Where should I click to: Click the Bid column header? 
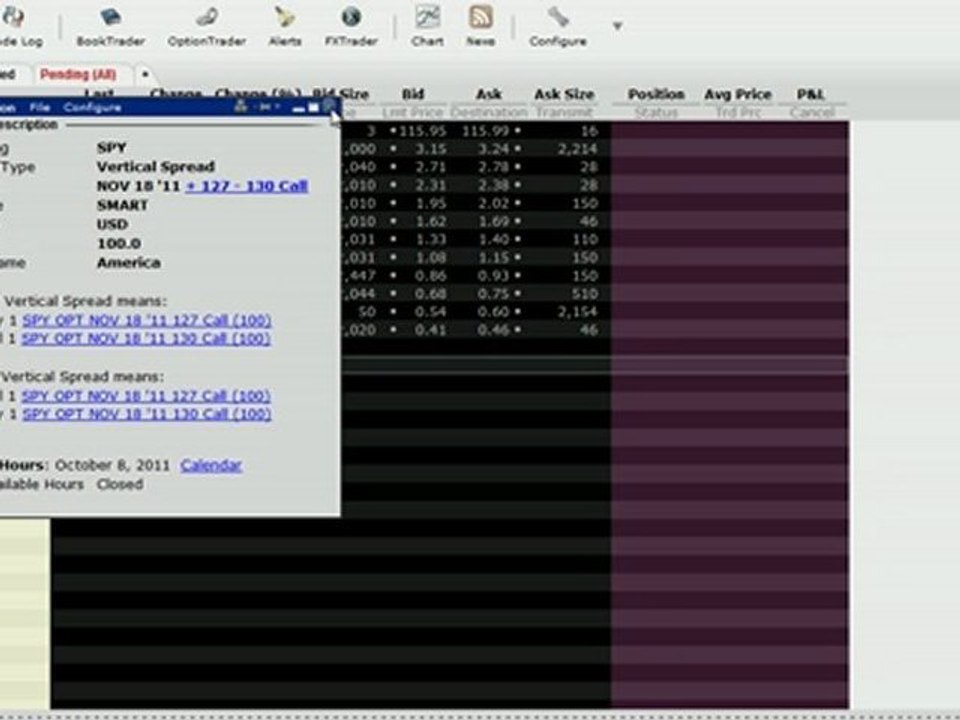pyautogui.click(x=413, y=94)
